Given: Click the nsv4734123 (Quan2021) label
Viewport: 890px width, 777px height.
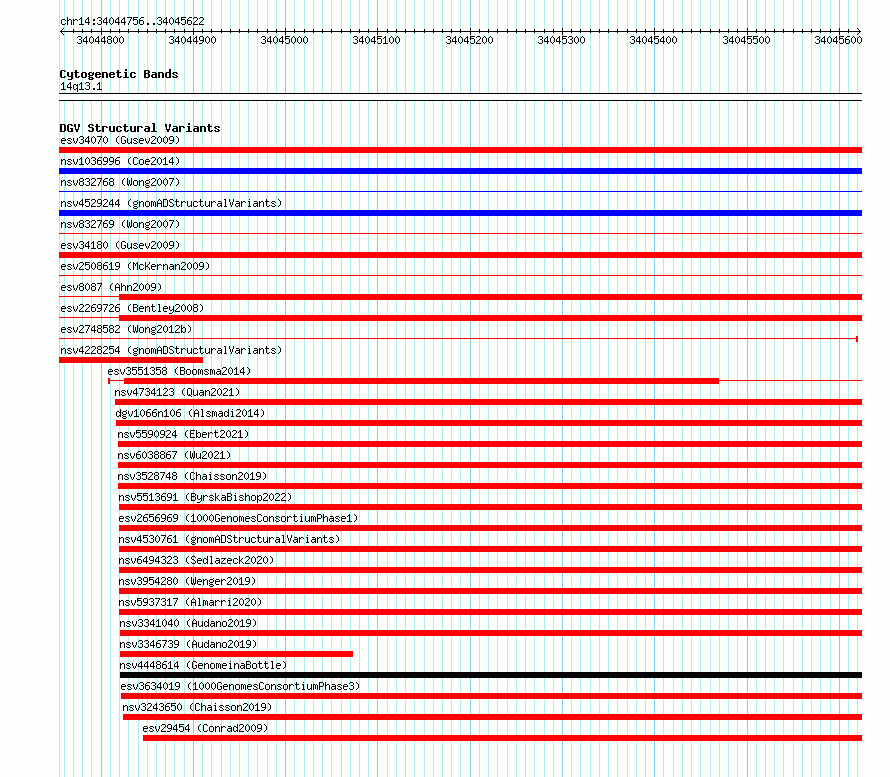Looking at the screenshot, I should (177, 392).
